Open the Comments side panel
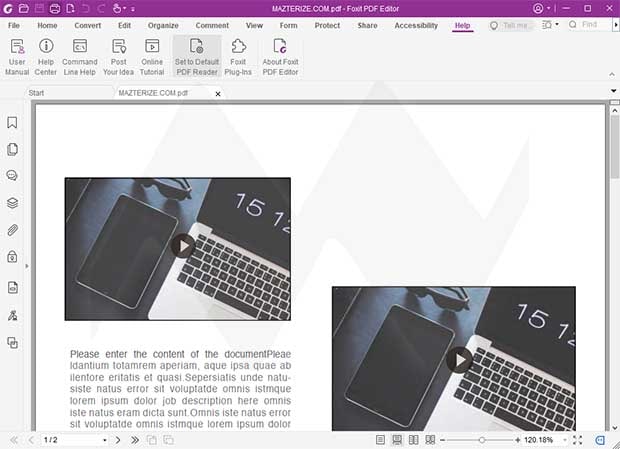This screenshot has height=449, width=620. click(x=12, y=175)
